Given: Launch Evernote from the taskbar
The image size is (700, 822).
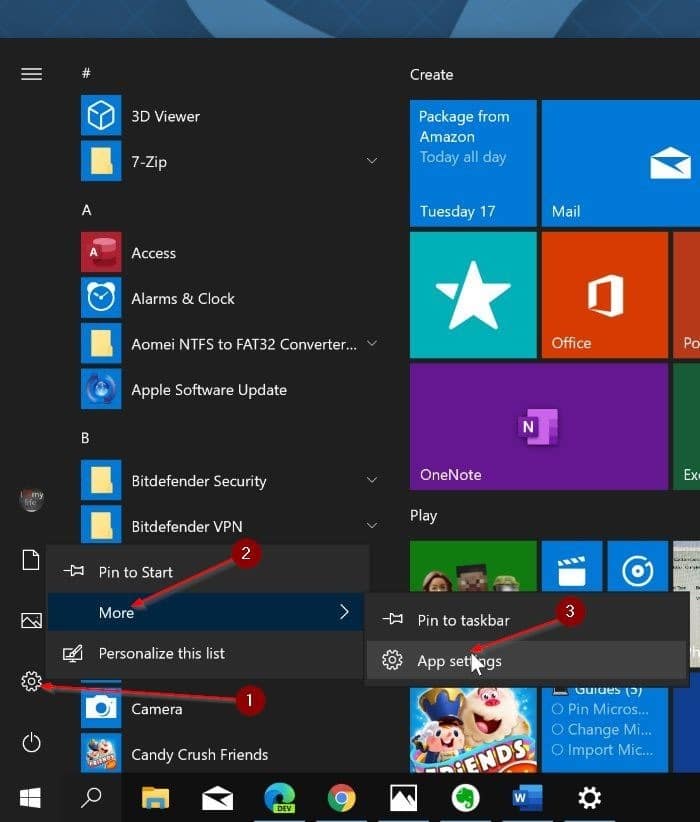Looking at the screenshot, I should 465,798.
